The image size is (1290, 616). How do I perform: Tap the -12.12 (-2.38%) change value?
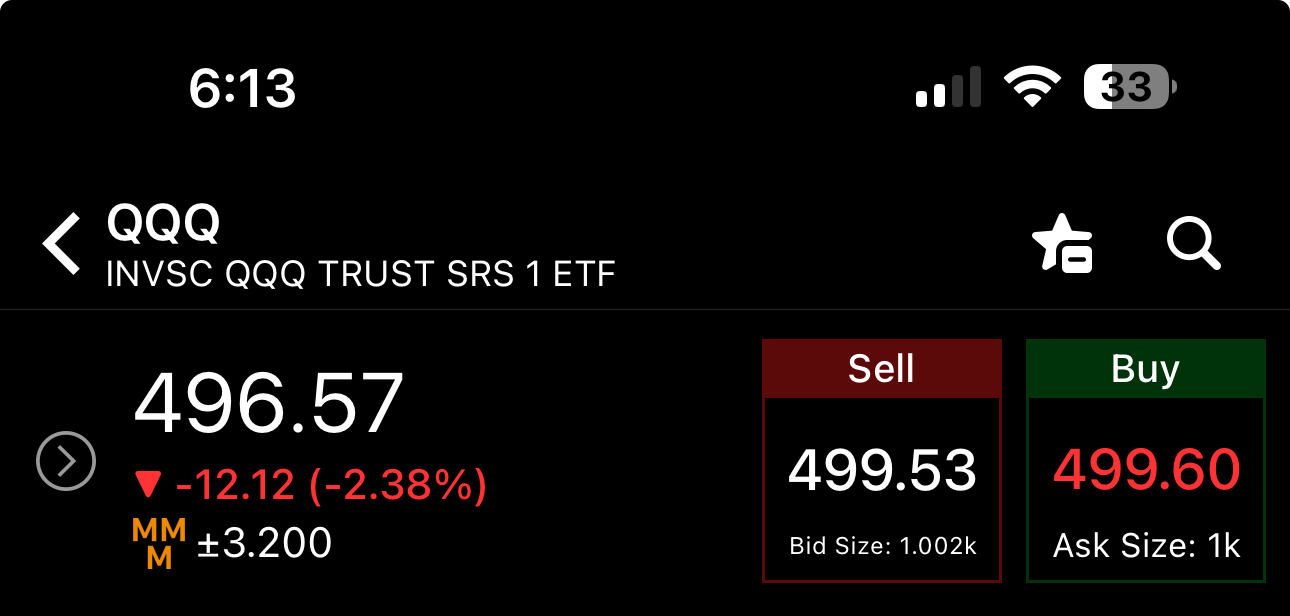331,486
